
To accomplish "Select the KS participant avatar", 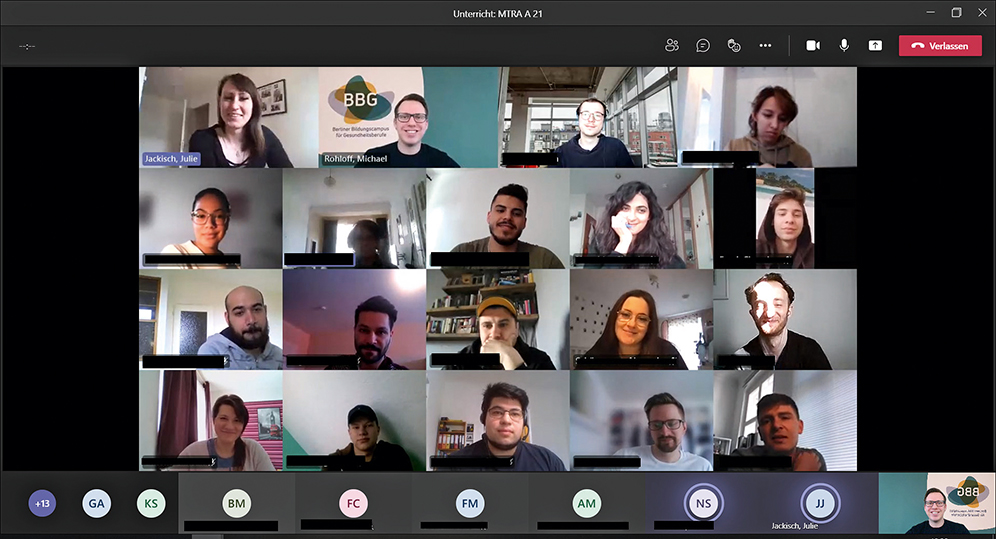I will [151, 503].
